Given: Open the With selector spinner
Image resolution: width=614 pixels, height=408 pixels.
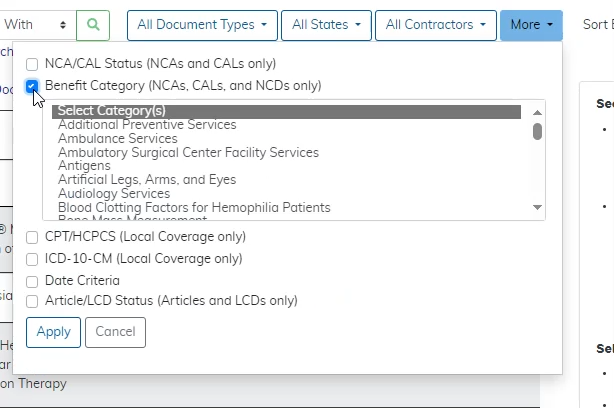Looking at the screenshot, I should point(64,25).
